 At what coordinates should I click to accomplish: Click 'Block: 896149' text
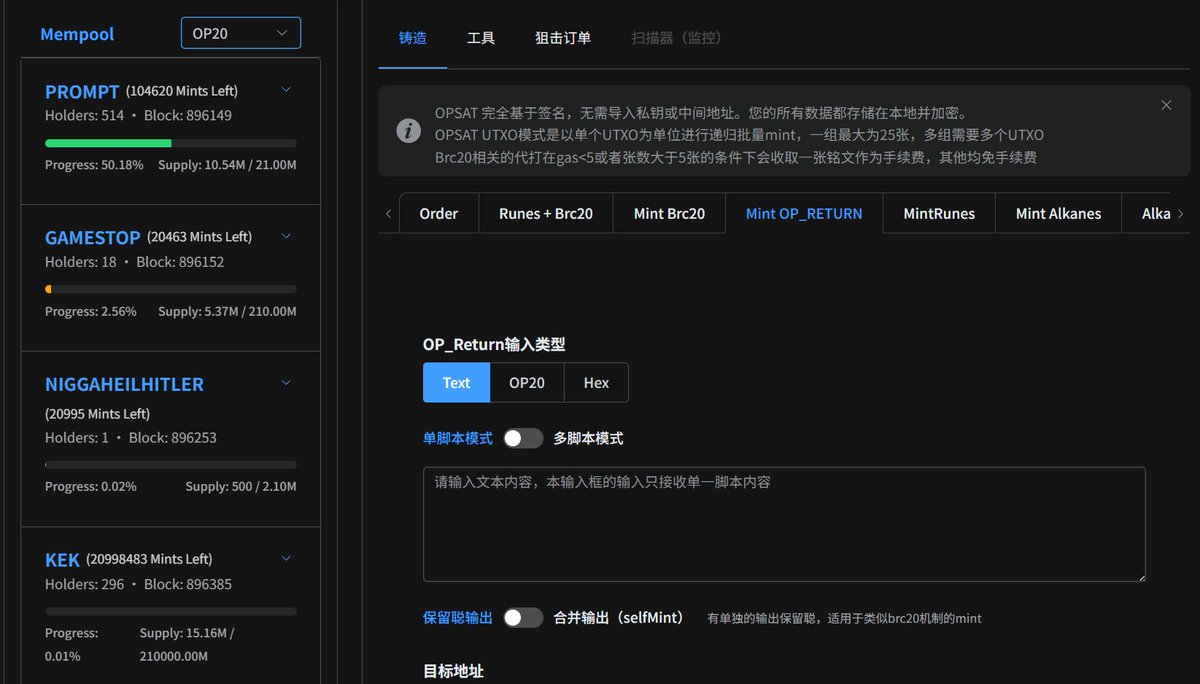click(188, 115)
